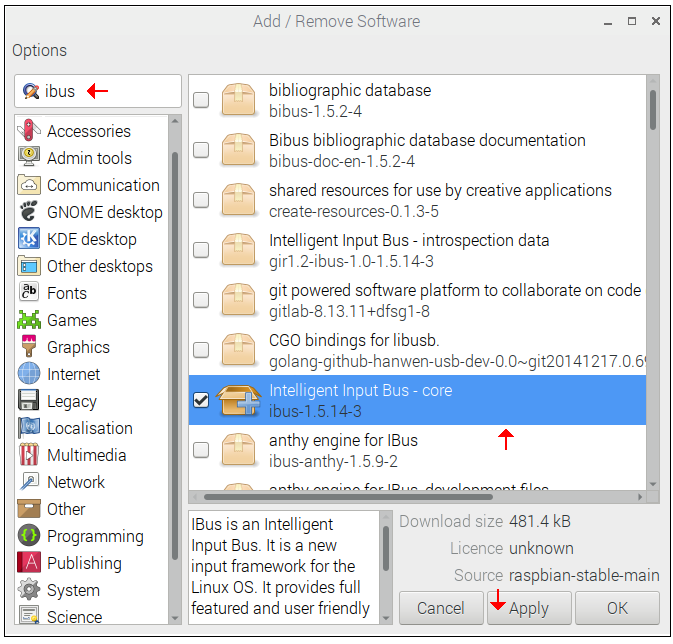The height and width of the screenshot is (644, 673).
Task: Click the category list vertical scrollbar
Action: 175,355
